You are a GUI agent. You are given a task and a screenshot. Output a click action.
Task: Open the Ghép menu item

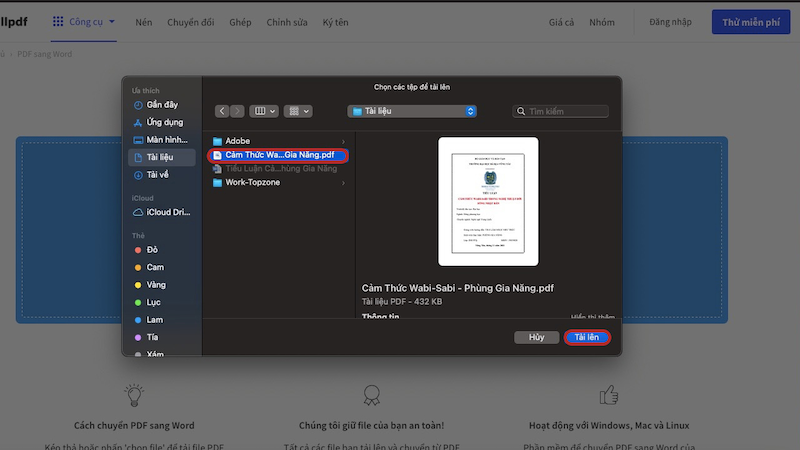coord(240,22)
